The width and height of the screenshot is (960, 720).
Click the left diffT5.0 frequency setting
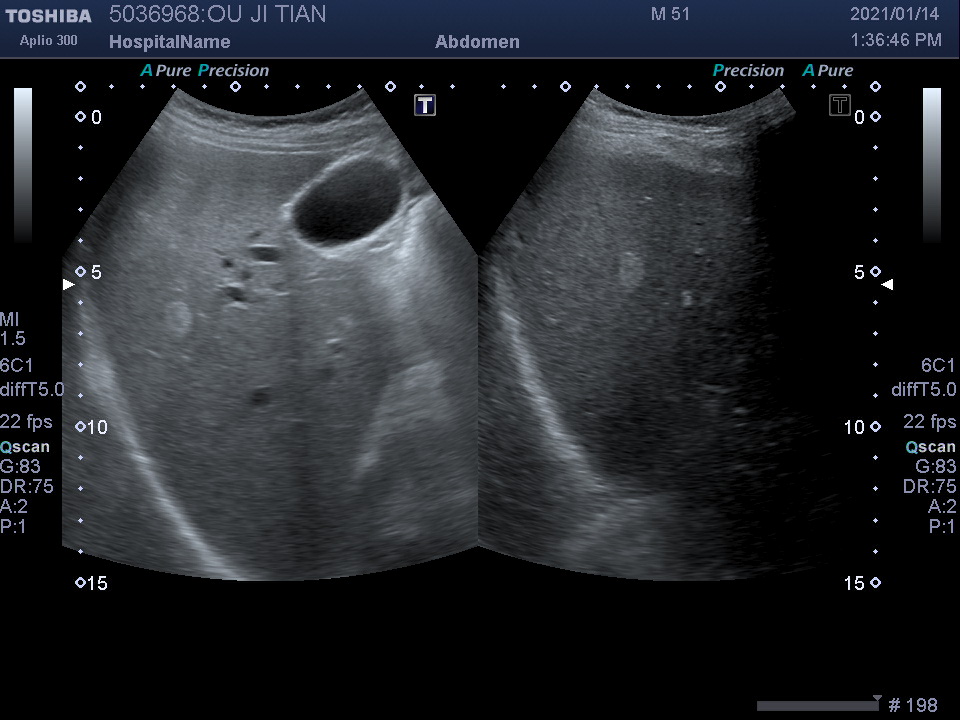click(32, 389)
